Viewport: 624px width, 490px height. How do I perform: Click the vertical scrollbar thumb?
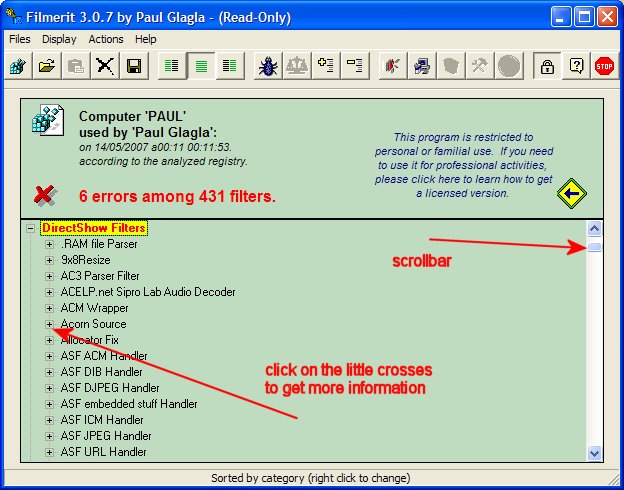pyautogui.click(x=594, y=247)
